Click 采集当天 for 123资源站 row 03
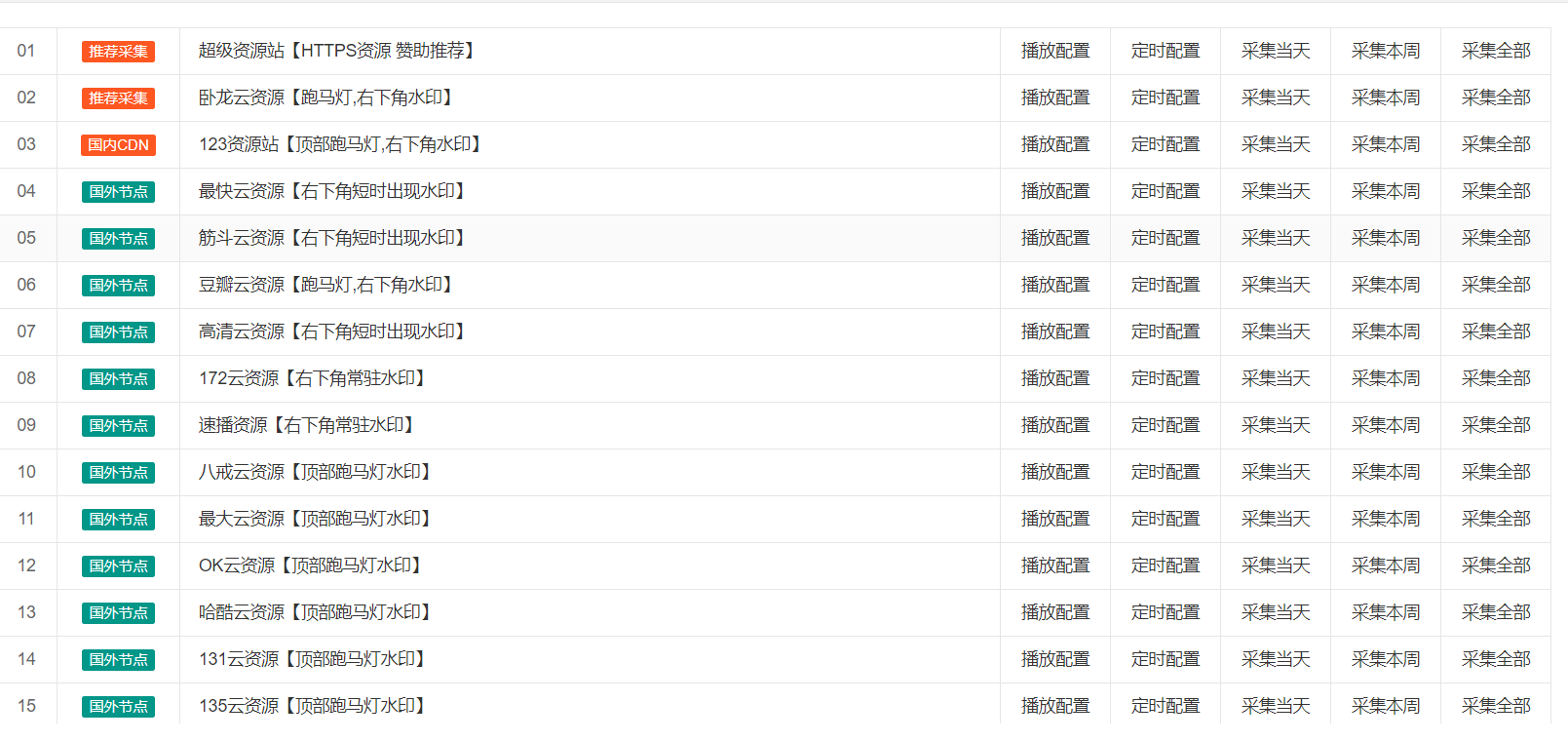This screenshot has width=1568, height=741. (1276, 144)
